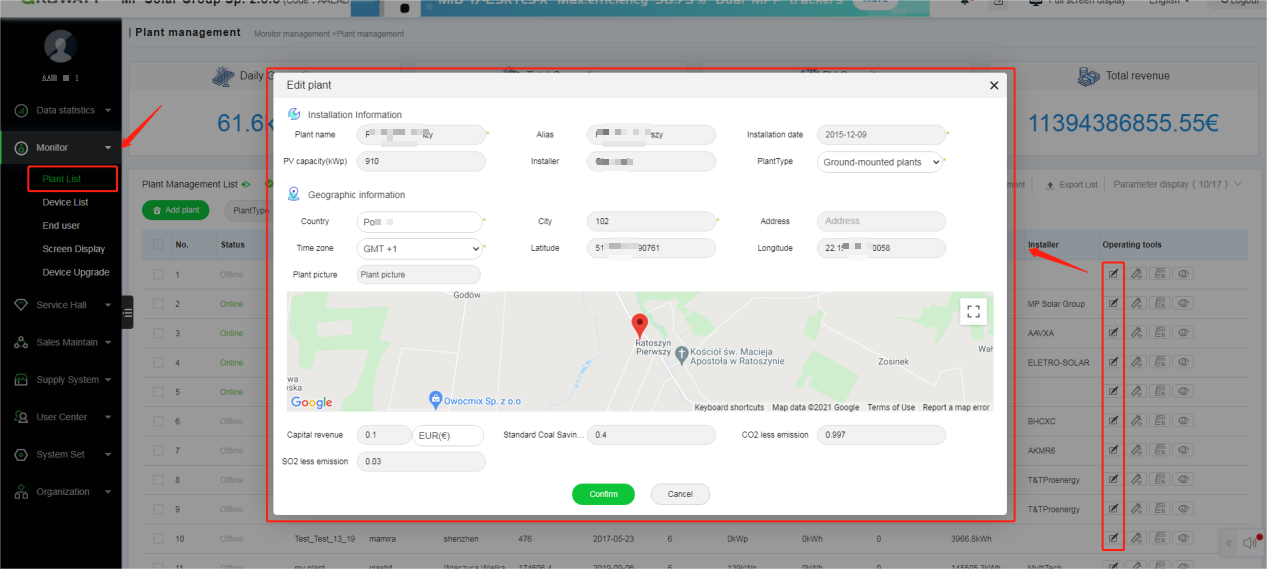Click the green Confirm button
Image resolution: width=1267 pixels, height=569 pixels.
(x=604, y=494)
